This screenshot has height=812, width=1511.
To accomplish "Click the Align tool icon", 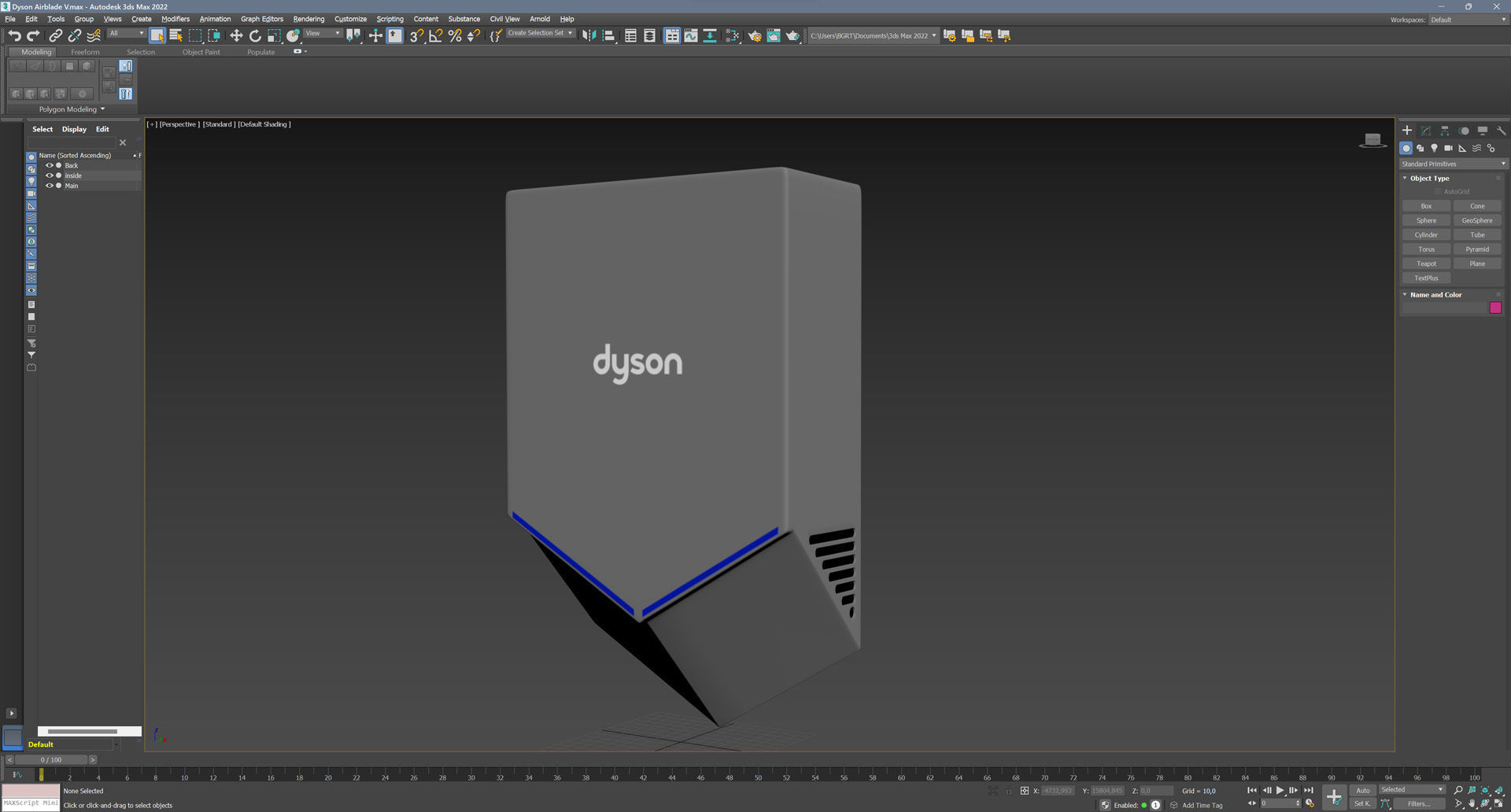I will [x=608, y=35].
